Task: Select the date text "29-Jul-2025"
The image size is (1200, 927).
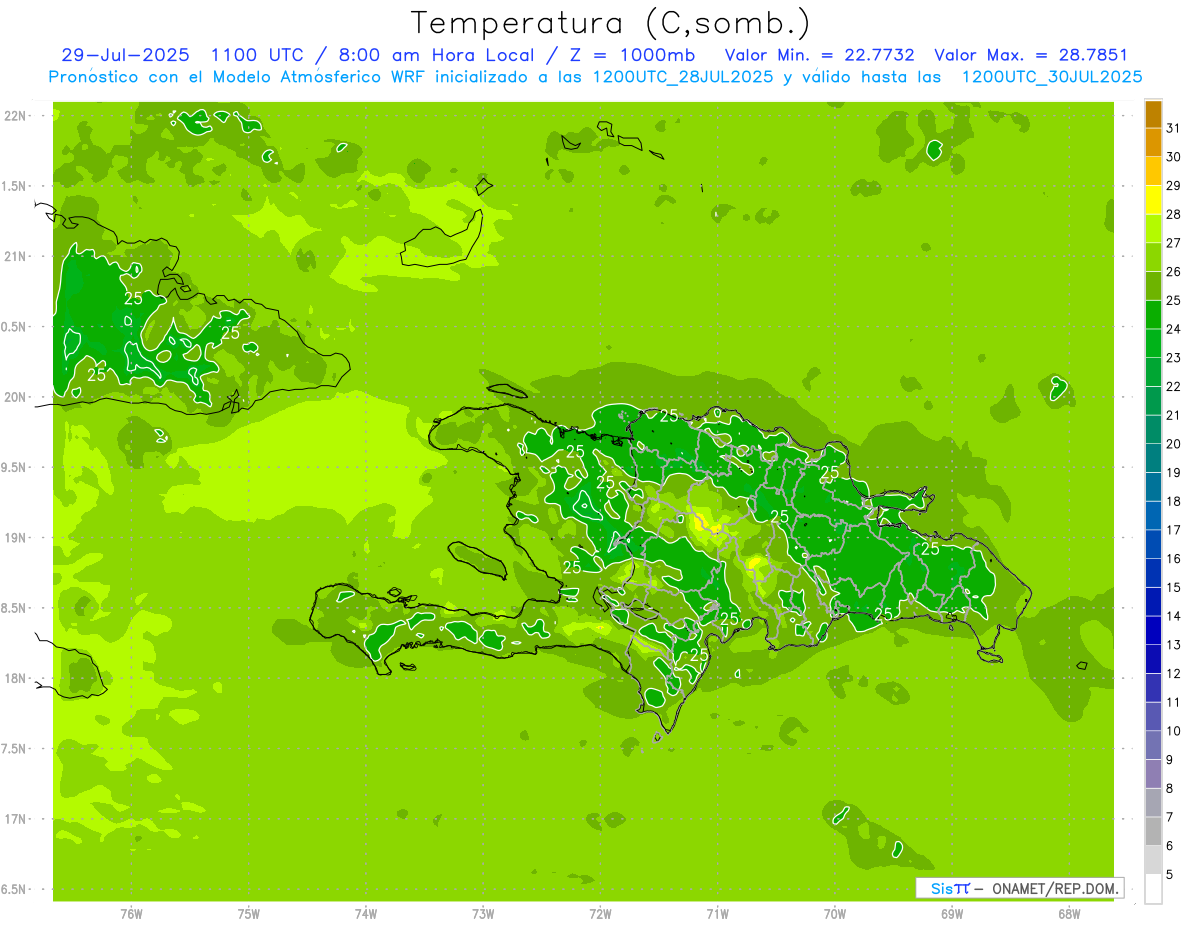Action: point(126,55)
